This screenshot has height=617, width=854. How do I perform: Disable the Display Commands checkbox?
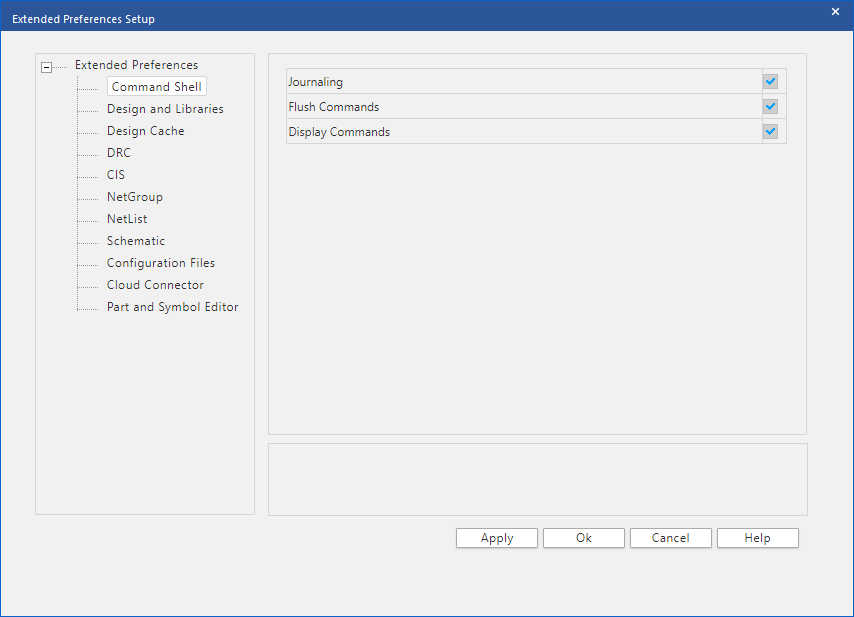click(770, 132)
